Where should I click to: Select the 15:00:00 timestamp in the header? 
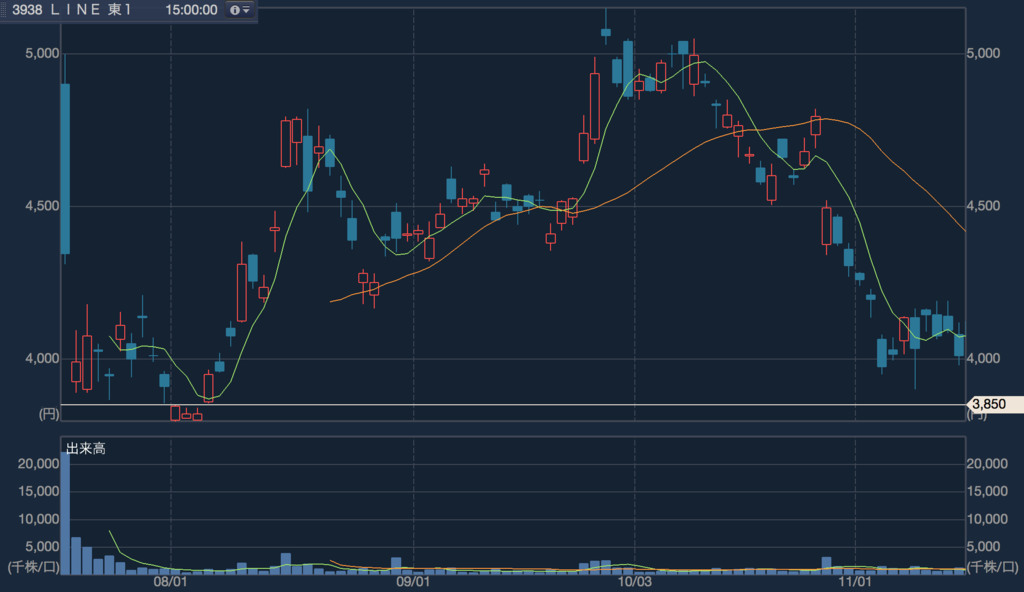coord(191,10)
